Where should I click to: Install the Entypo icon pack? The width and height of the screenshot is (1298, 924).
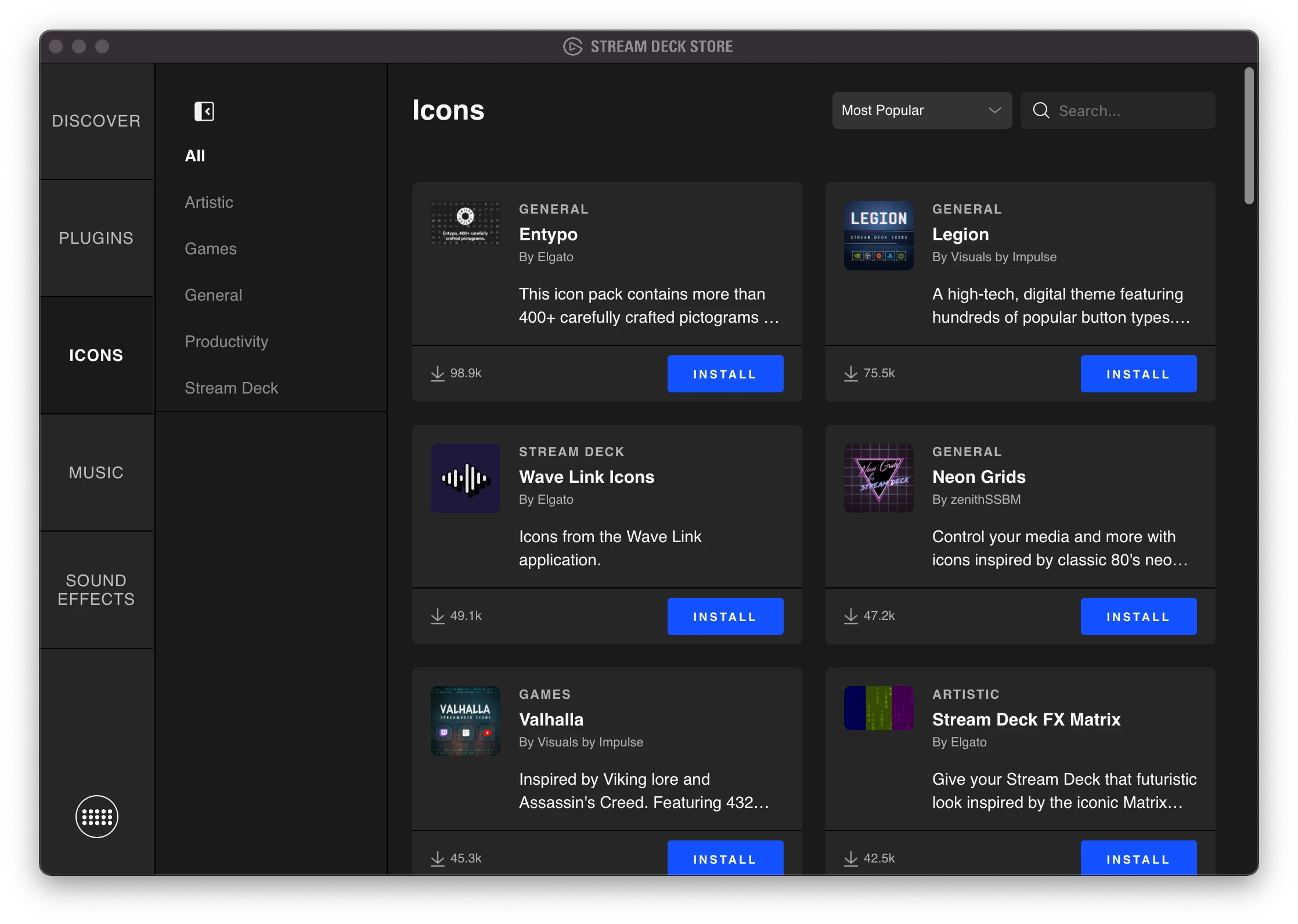(726, 374)
